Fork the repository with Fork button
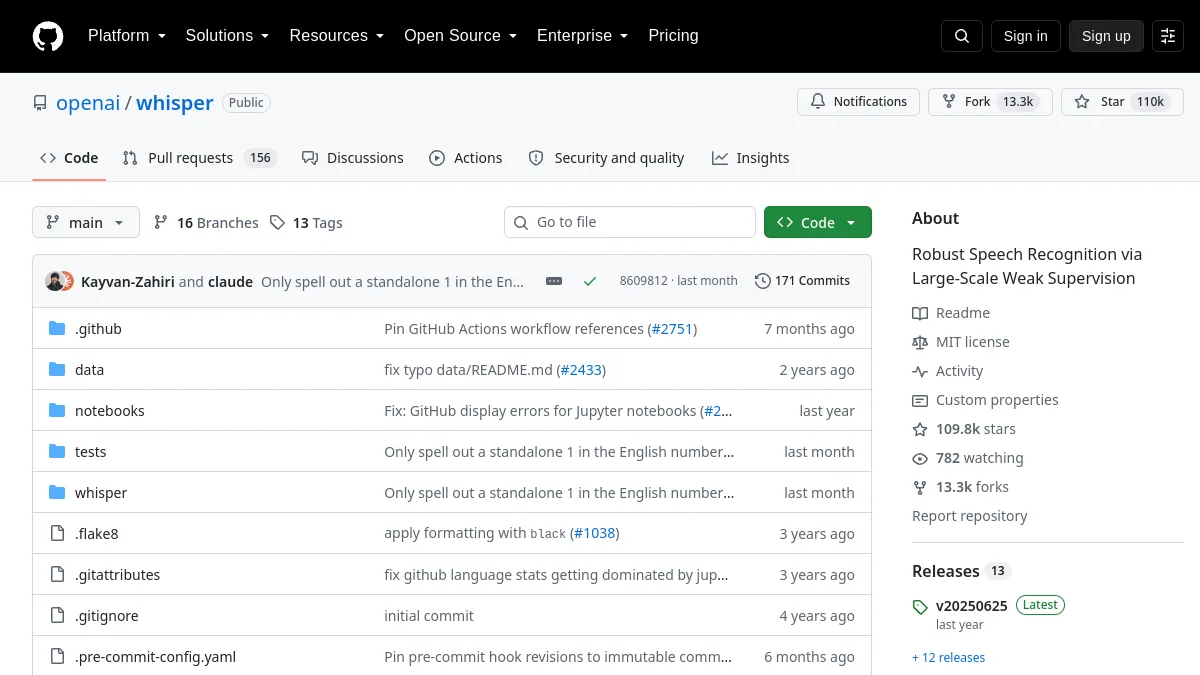Image resolution: width=1200 pixels, height=675 pixels. [x=990, y=102]
